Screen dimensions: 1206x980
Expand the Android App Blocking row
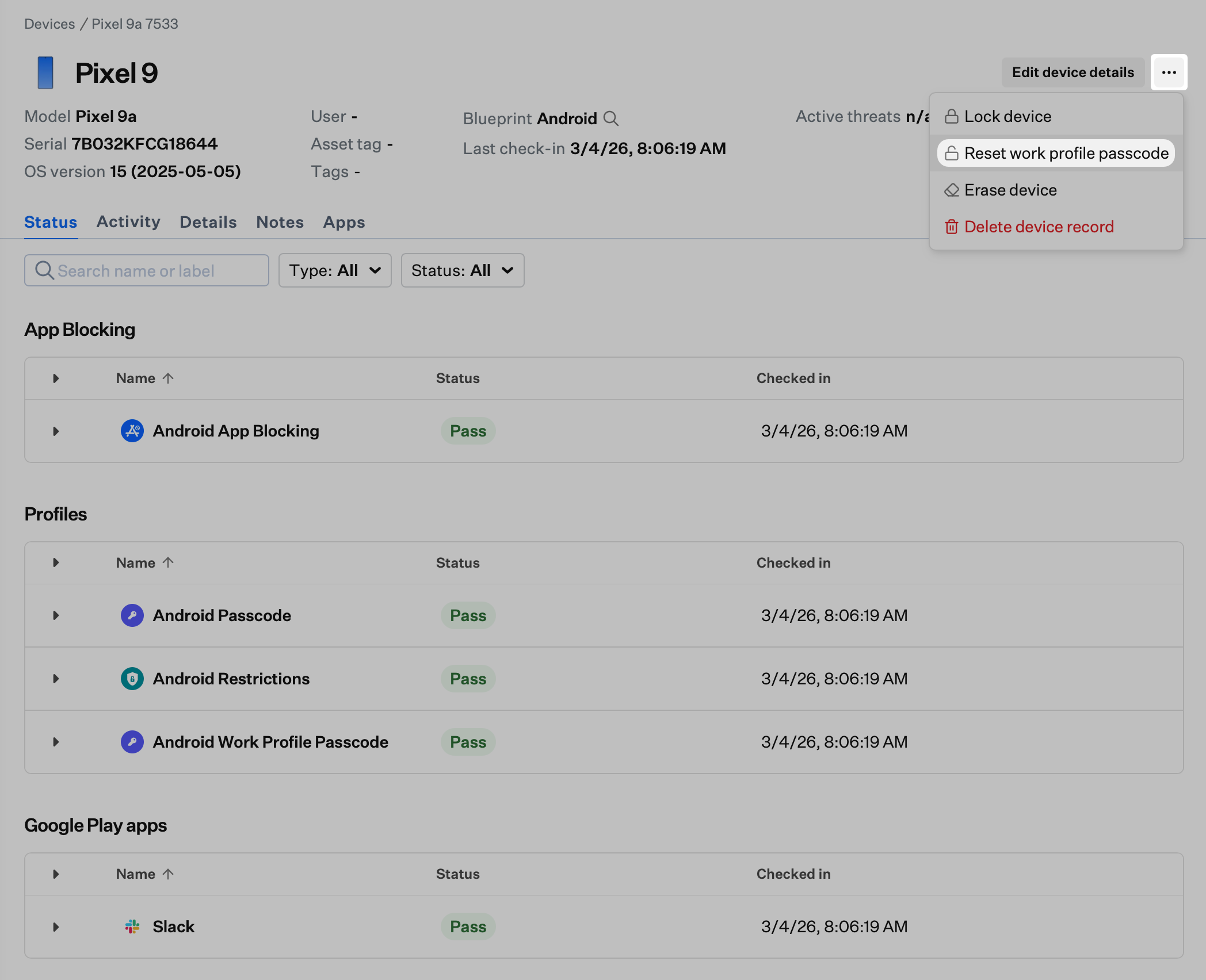coord(56,431)
